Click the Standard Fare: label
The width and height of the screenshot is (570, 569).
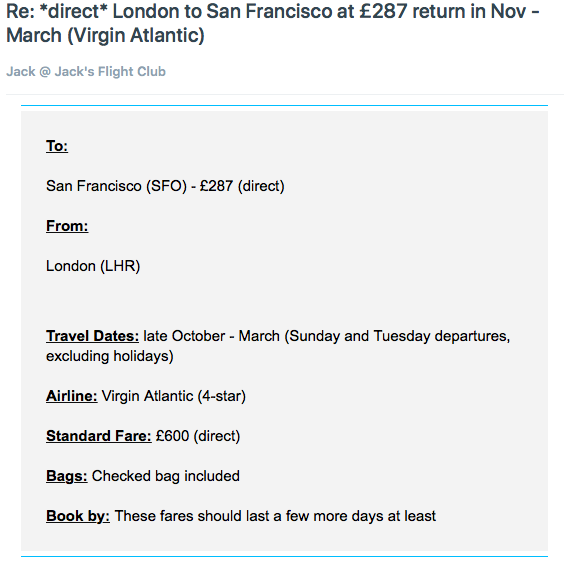(x=99, y=436)
